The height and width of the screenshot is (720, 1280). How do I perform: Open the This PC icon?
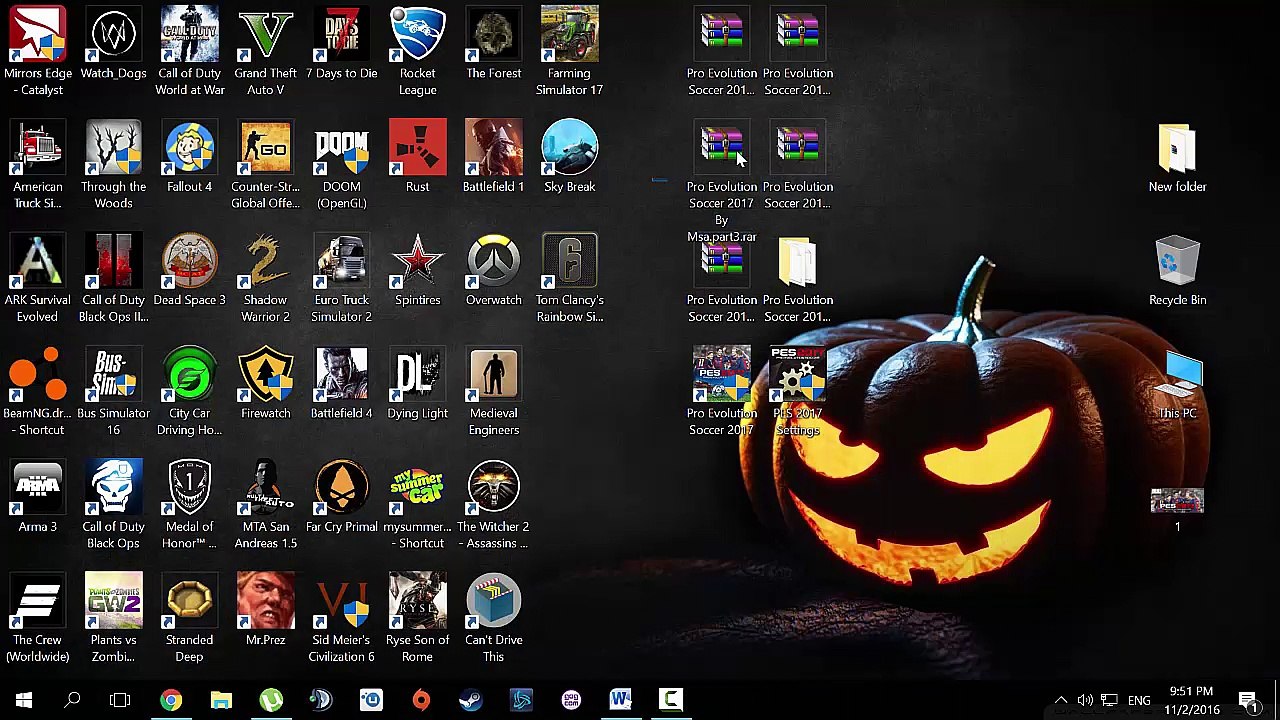pos(1177,378)
